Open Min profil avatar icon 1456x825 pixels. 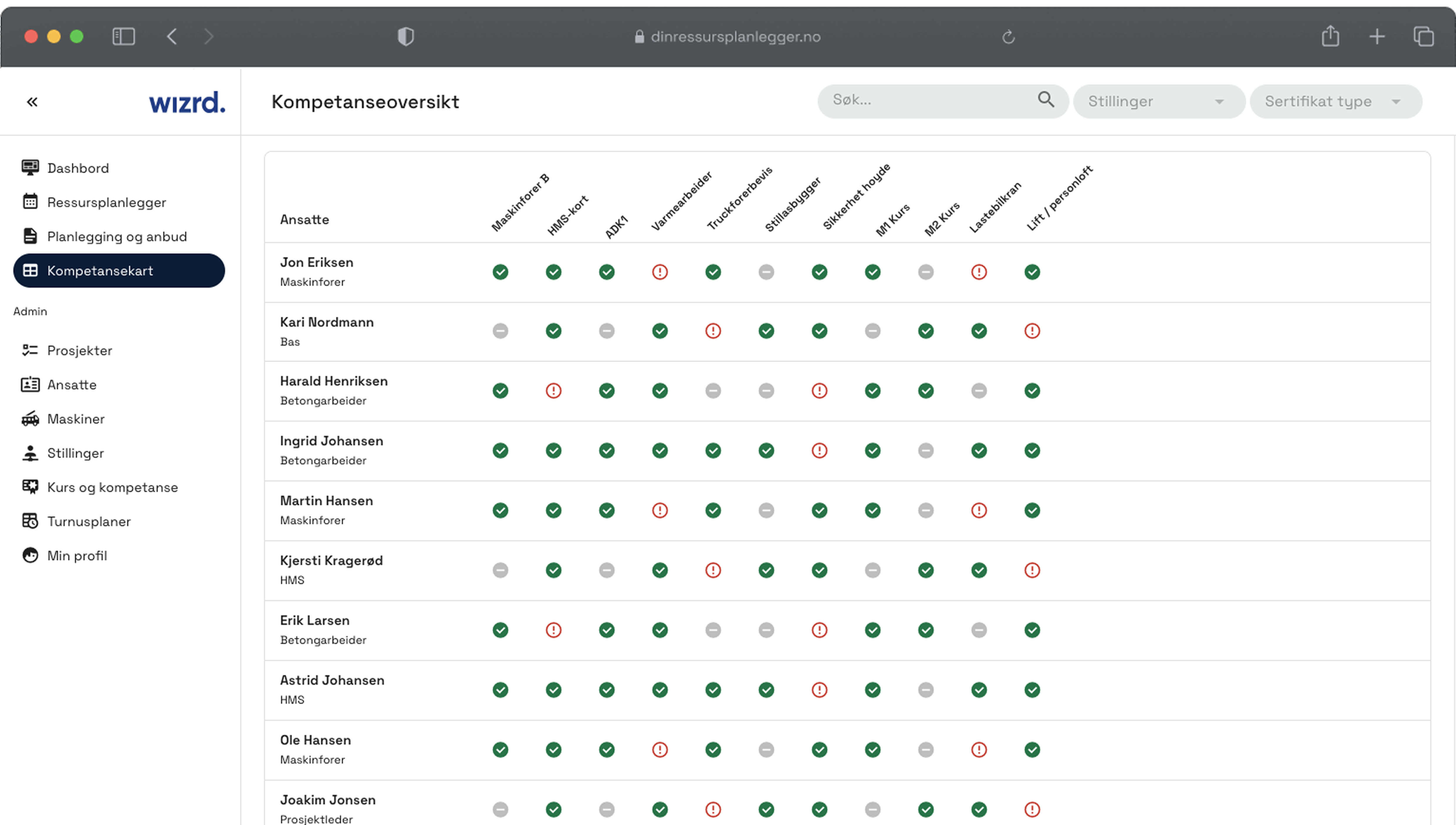[x=30, y=555]
